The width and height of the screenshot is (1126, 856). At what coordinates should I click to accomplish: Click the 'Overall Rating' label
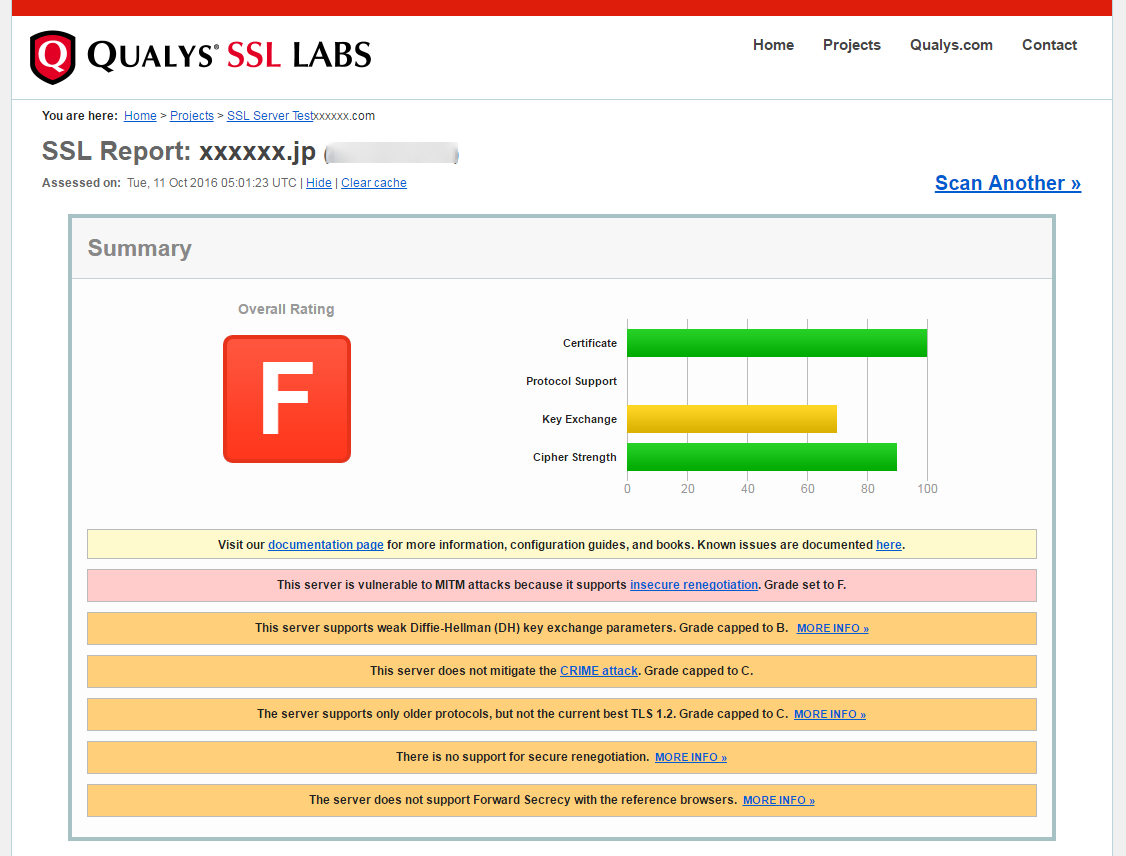pos(286,310)
